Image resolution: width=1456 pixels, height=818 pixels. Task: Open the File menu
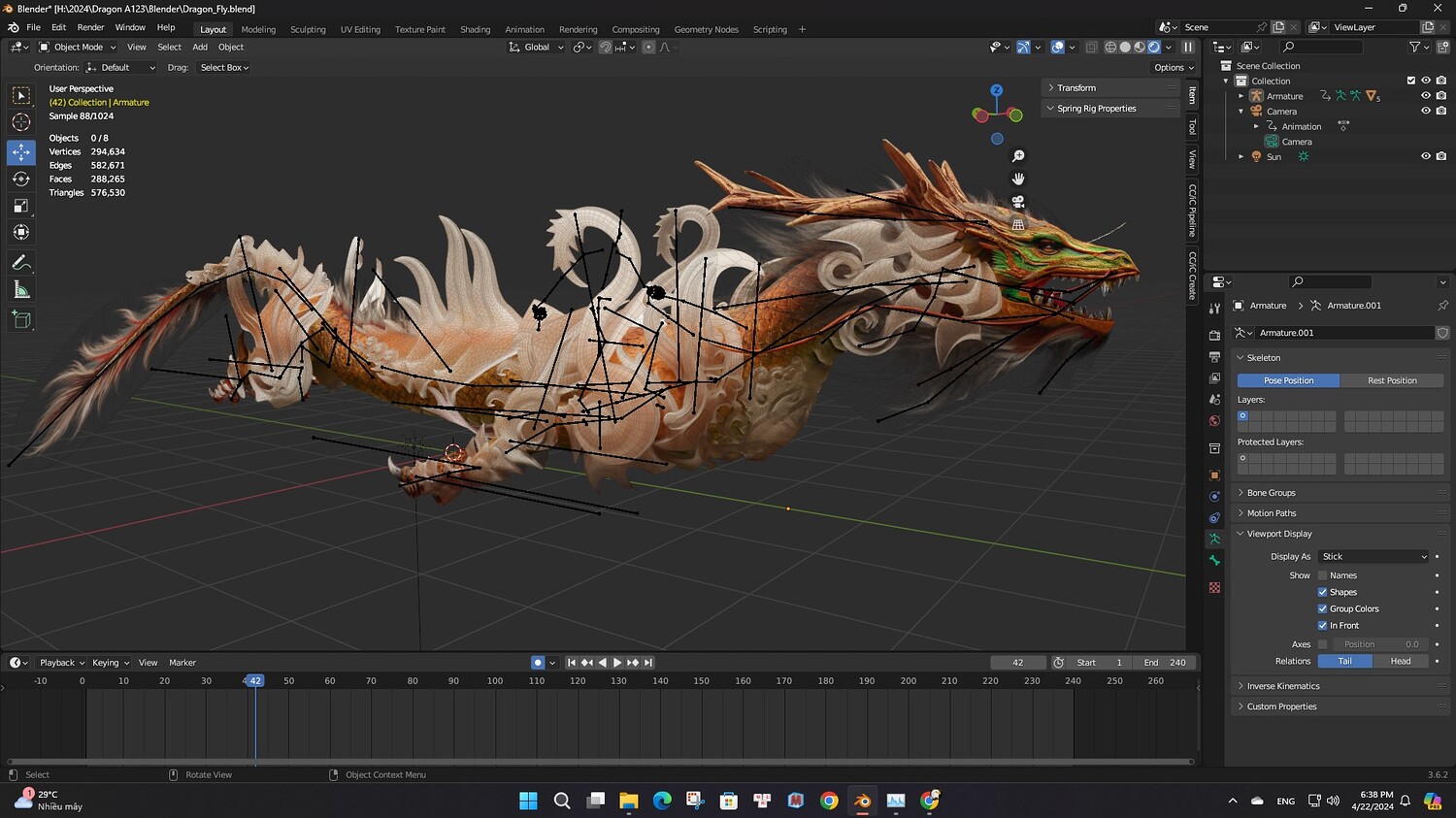tap(33, 27)
